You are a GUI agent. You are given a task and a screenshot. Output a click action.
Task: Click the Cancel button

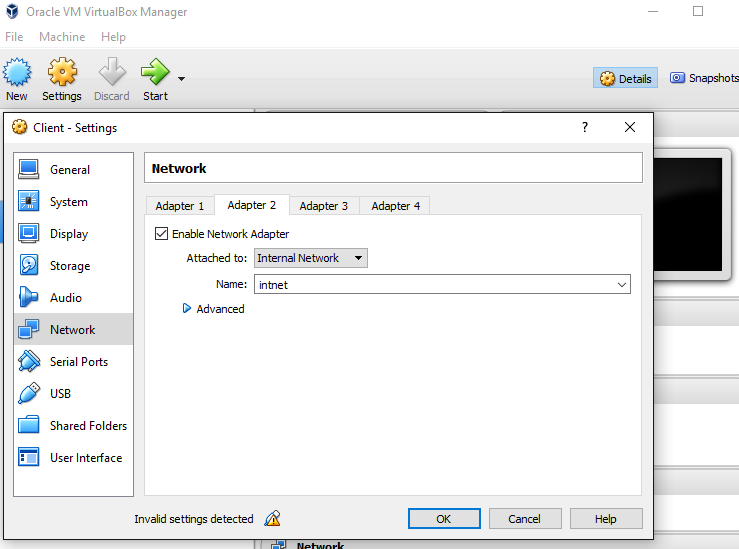coord(525,519)
